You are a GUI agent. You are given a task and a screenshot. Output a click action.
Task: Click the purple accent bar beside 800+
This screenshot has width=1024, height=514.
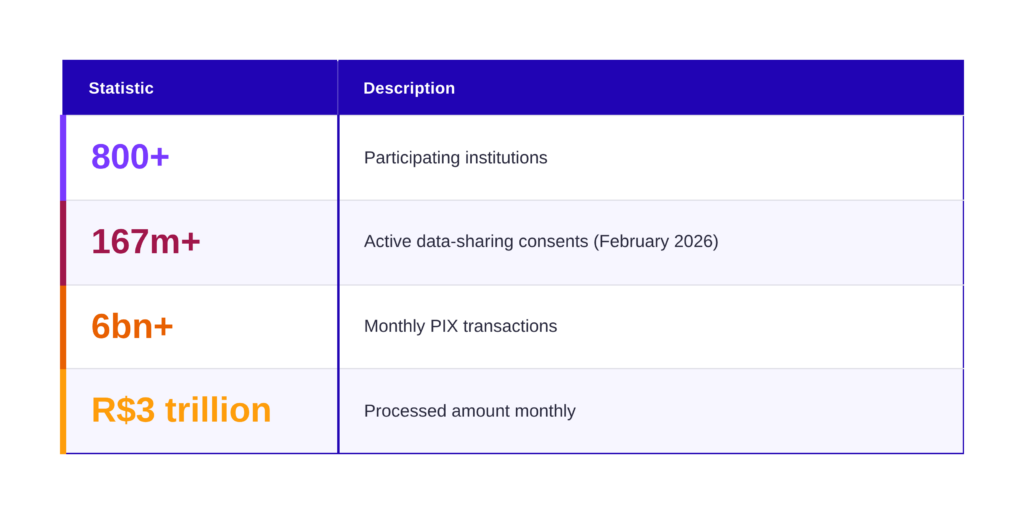tap(63, 157)
